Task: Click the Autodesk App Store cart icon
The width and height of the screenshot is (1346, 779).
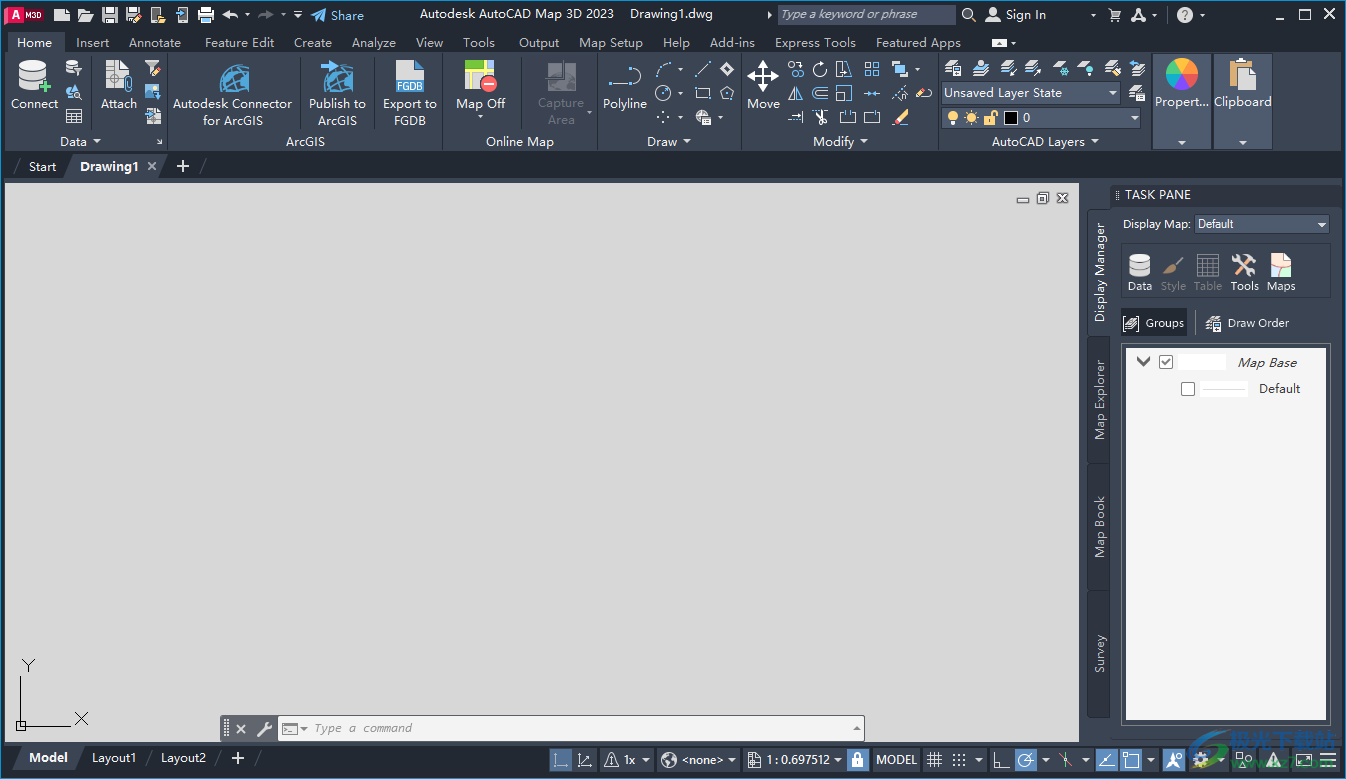Action: click(x=1115, y=15)
